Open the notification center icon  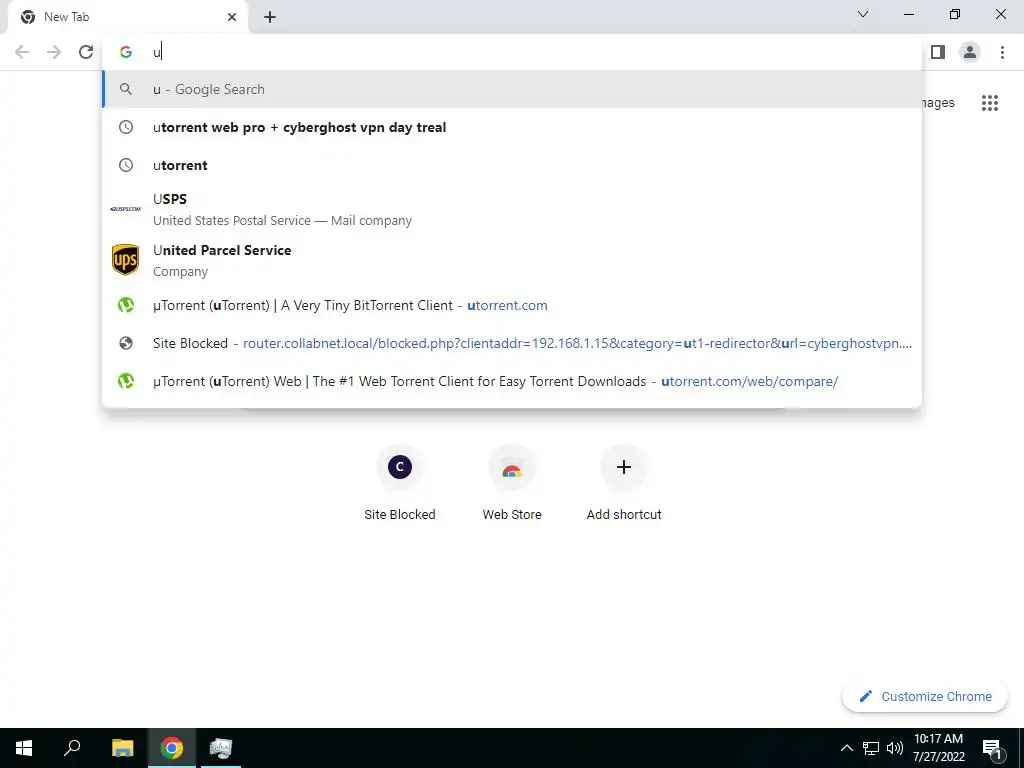click(x=992, y=749)
